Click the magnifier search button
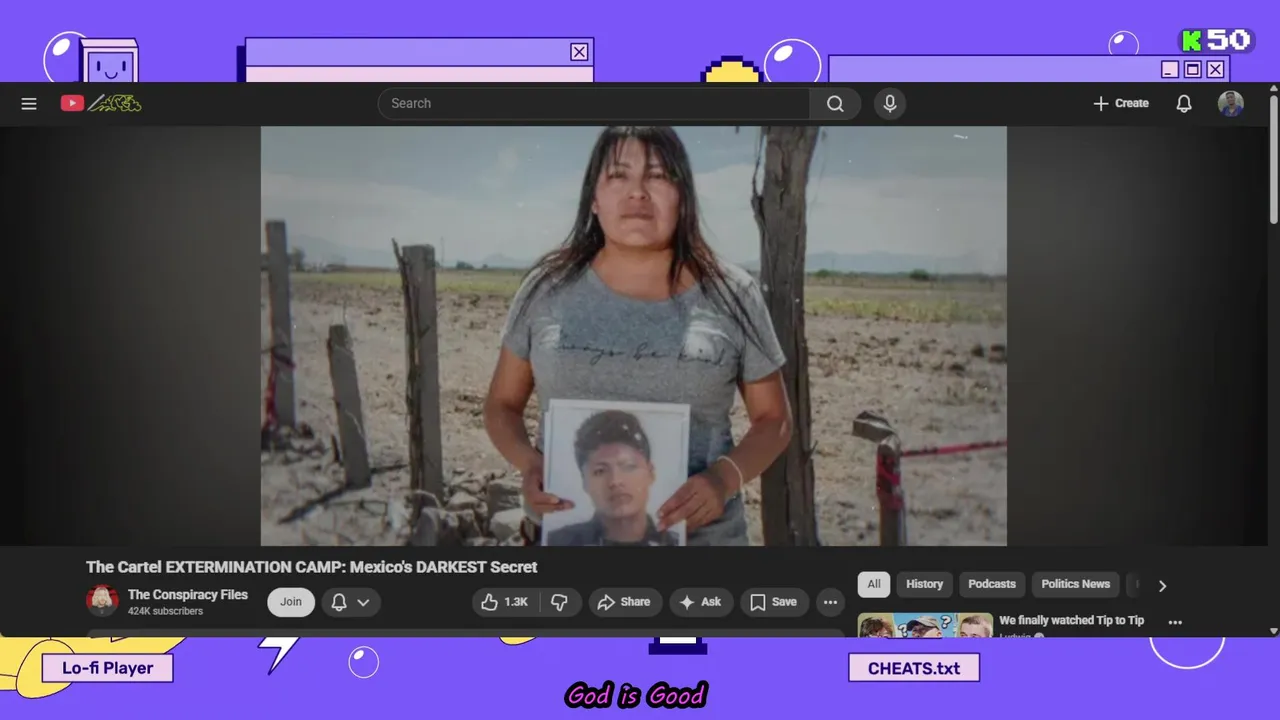1280x720 pixels. click(835, 103)
